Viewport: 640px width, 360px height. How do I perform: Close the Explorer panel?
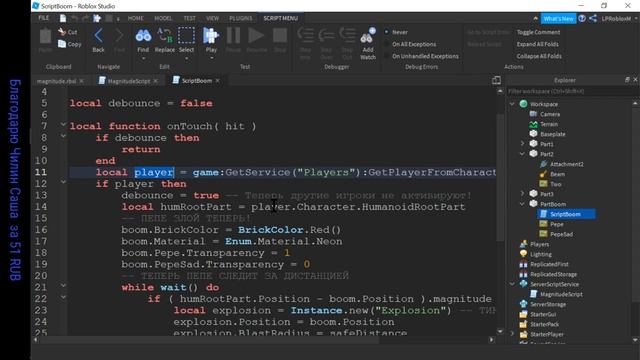[635, 80]
